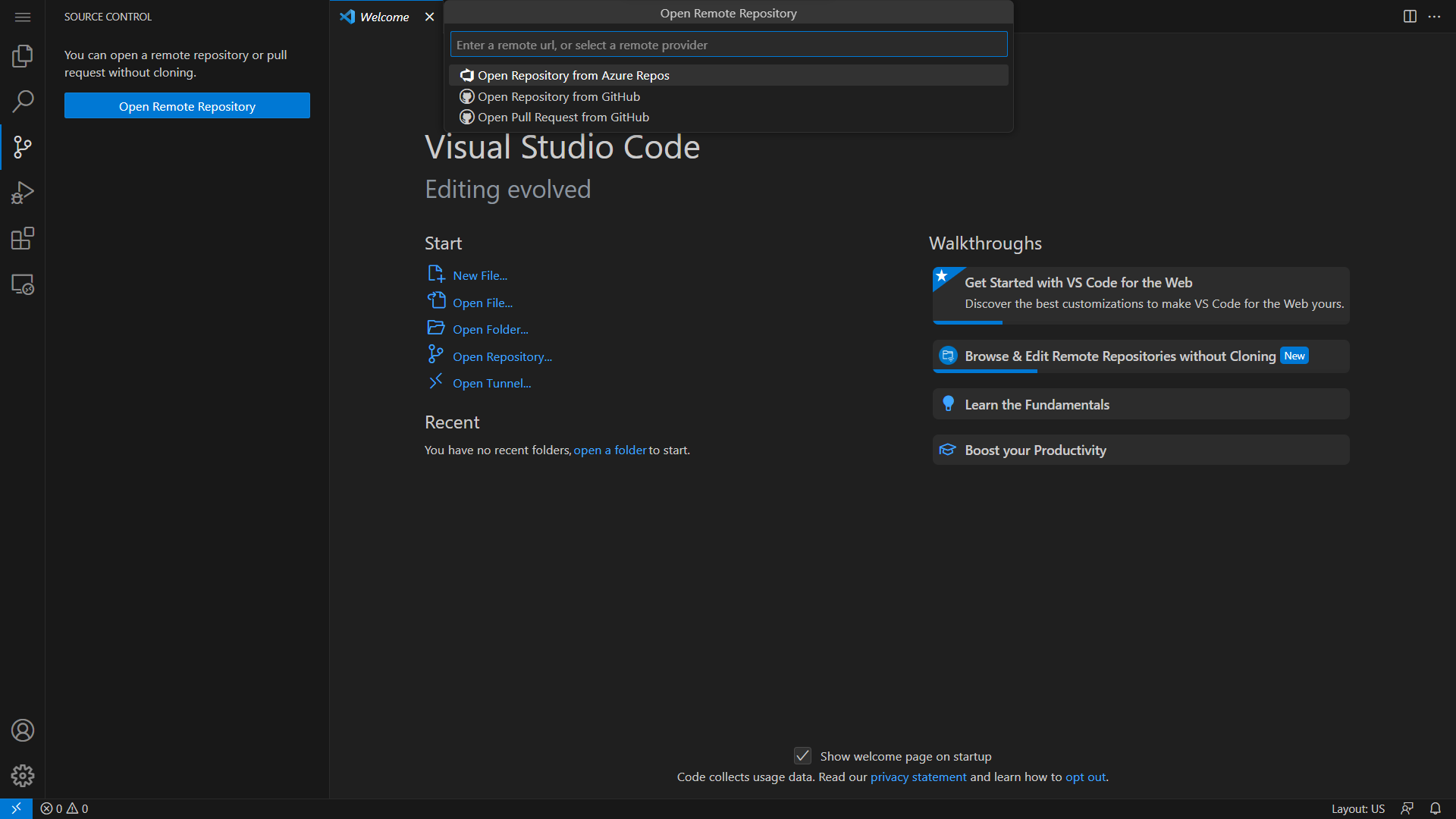Viewport: 1456px width, 819px height.
Task: Open the Search view
Action: tap(23, 101)
